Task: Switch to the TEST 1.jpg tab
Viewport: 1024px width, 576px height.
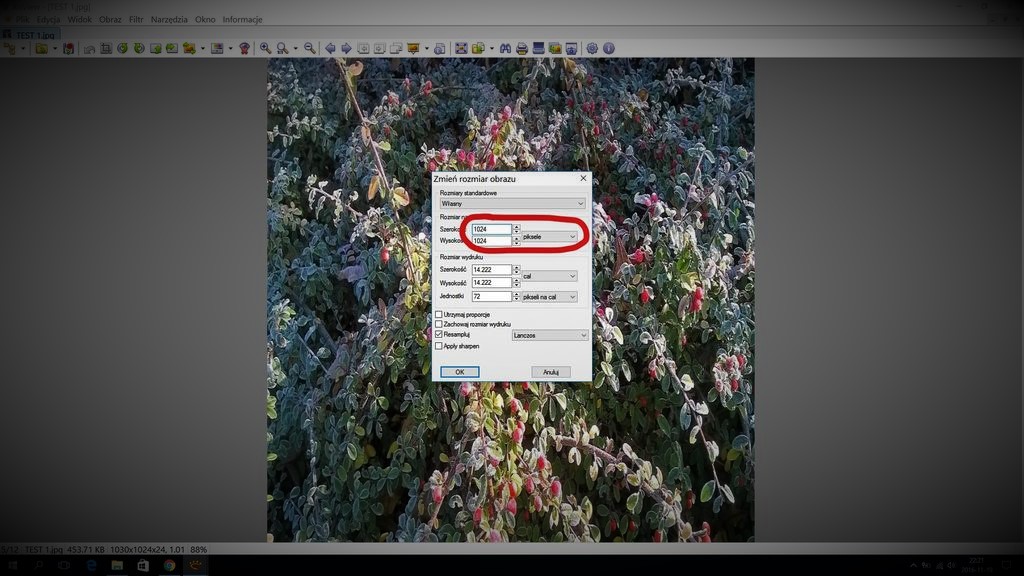Action: pyautogui.click(x=31, y=35)
